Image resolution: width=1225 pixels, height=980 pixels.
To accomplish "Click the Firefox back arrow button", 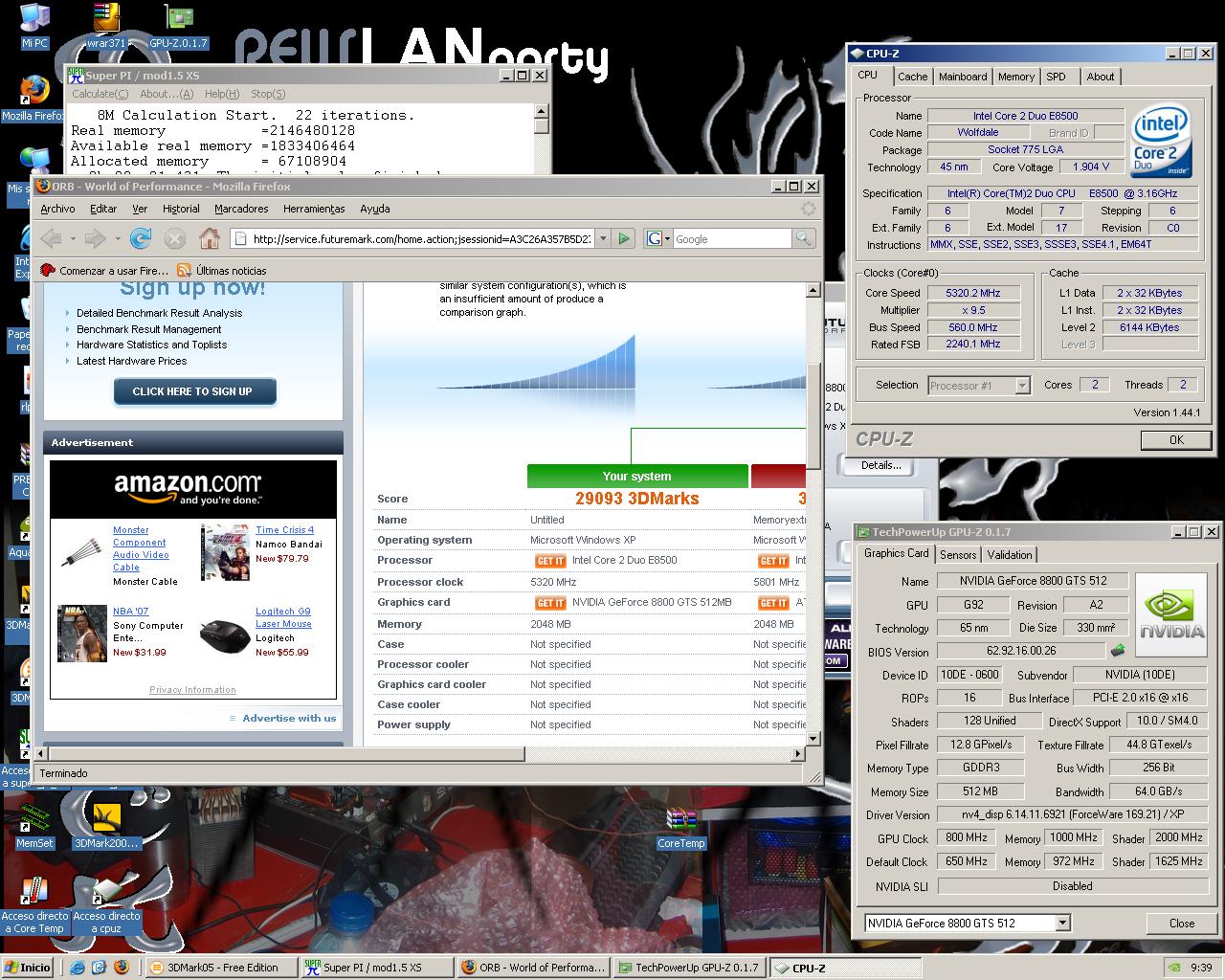I will tap(53, 238).
